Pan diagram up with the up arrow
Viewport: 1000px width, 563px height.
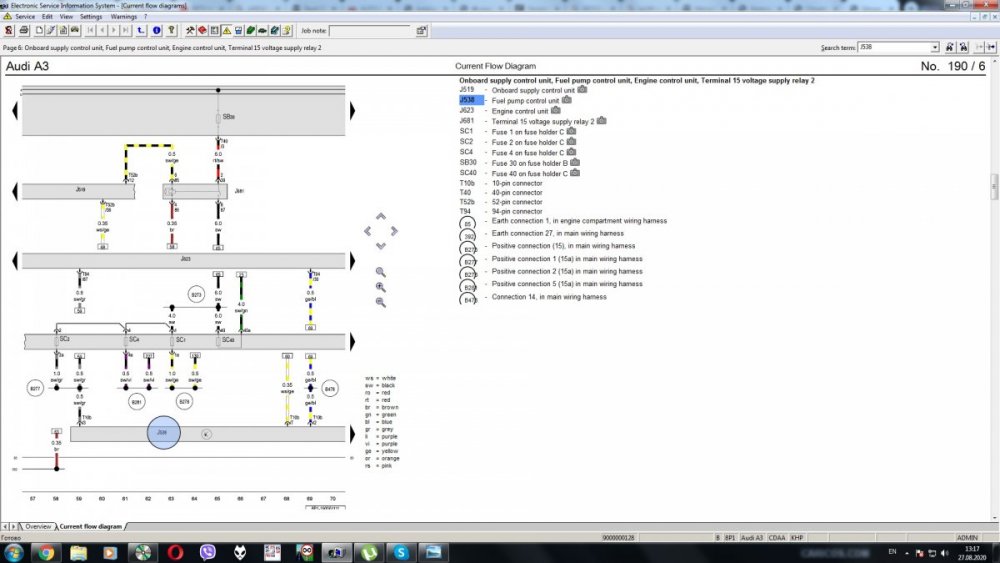381,217
